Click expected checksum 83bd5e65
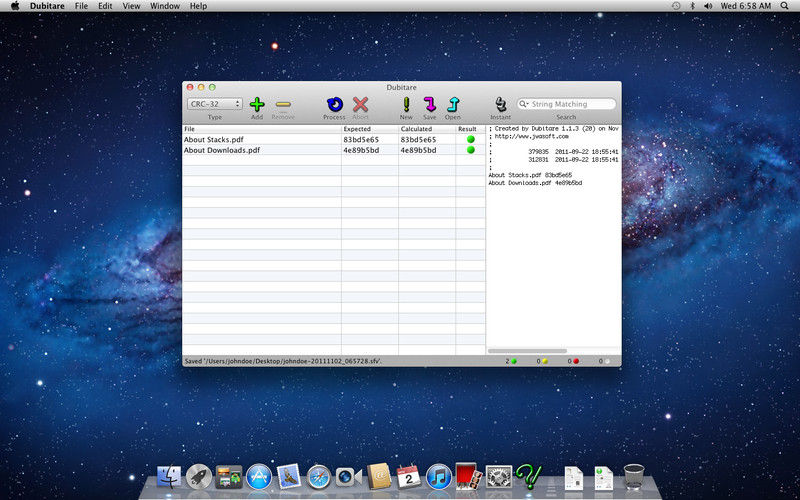800x500 pixels. [x=361, y=139]
